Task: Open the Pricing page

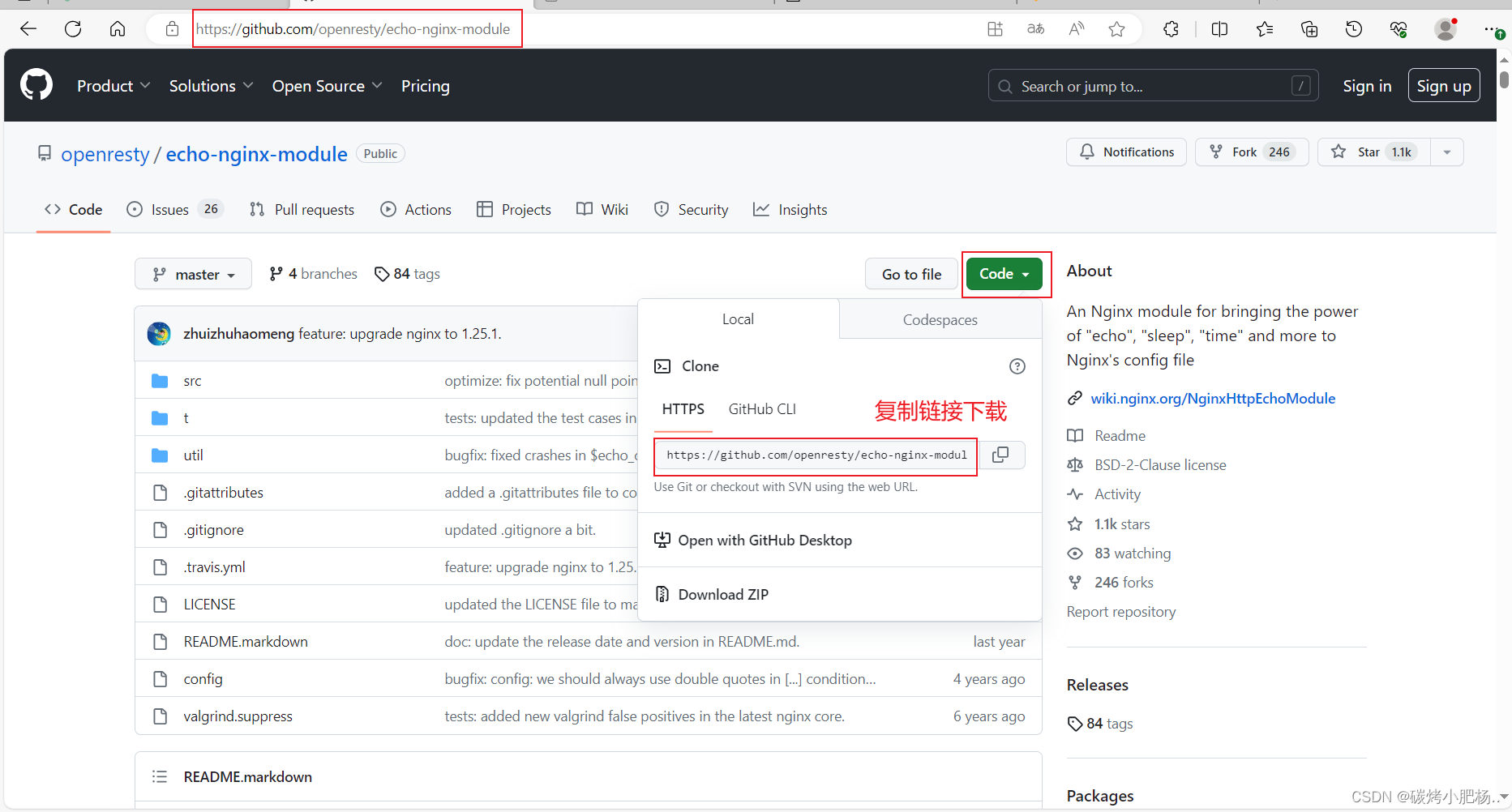Action: [425, 86]
